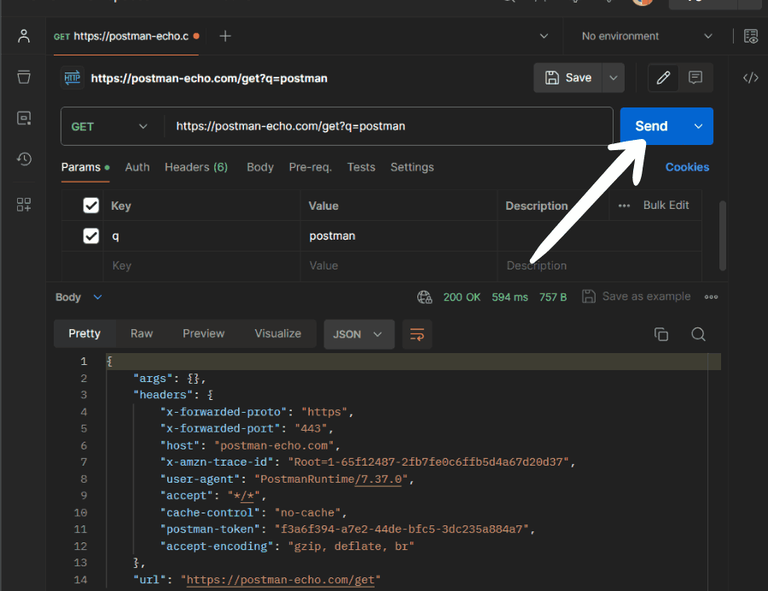Open the mock servers sidebar icon

tap(24, 118)
